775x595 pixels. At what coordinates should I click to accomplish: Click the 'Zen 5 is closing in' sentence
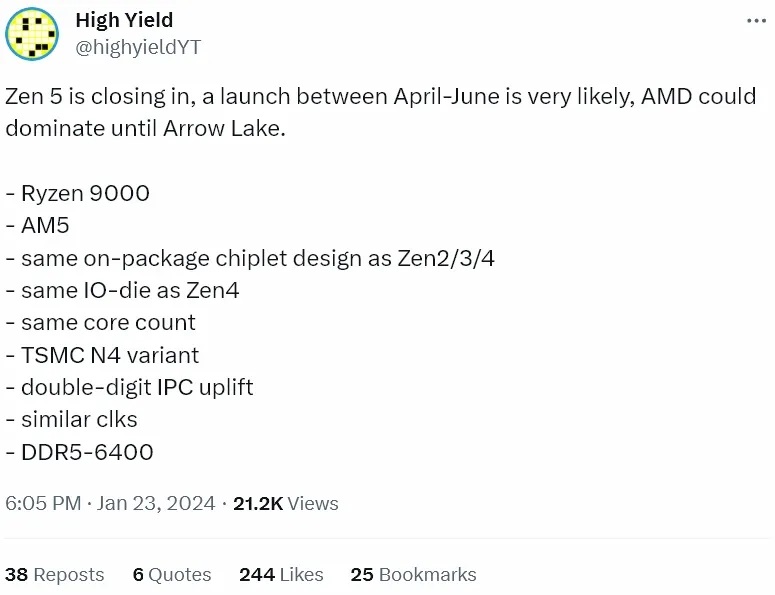381,112
